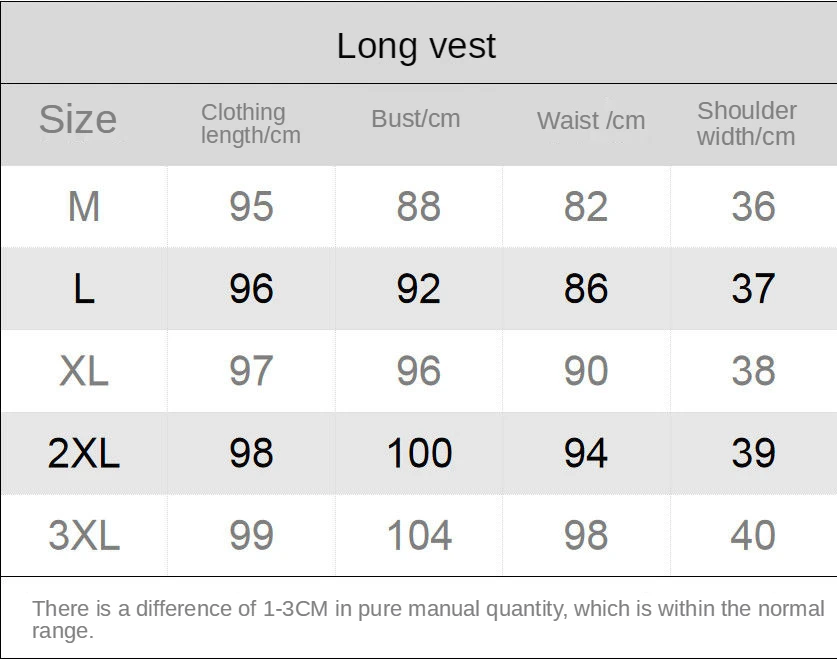Screen dimensions: 837x659
Task: Click the "Long vest" table title
Action: pyautogui.click(x=416, y=46)
